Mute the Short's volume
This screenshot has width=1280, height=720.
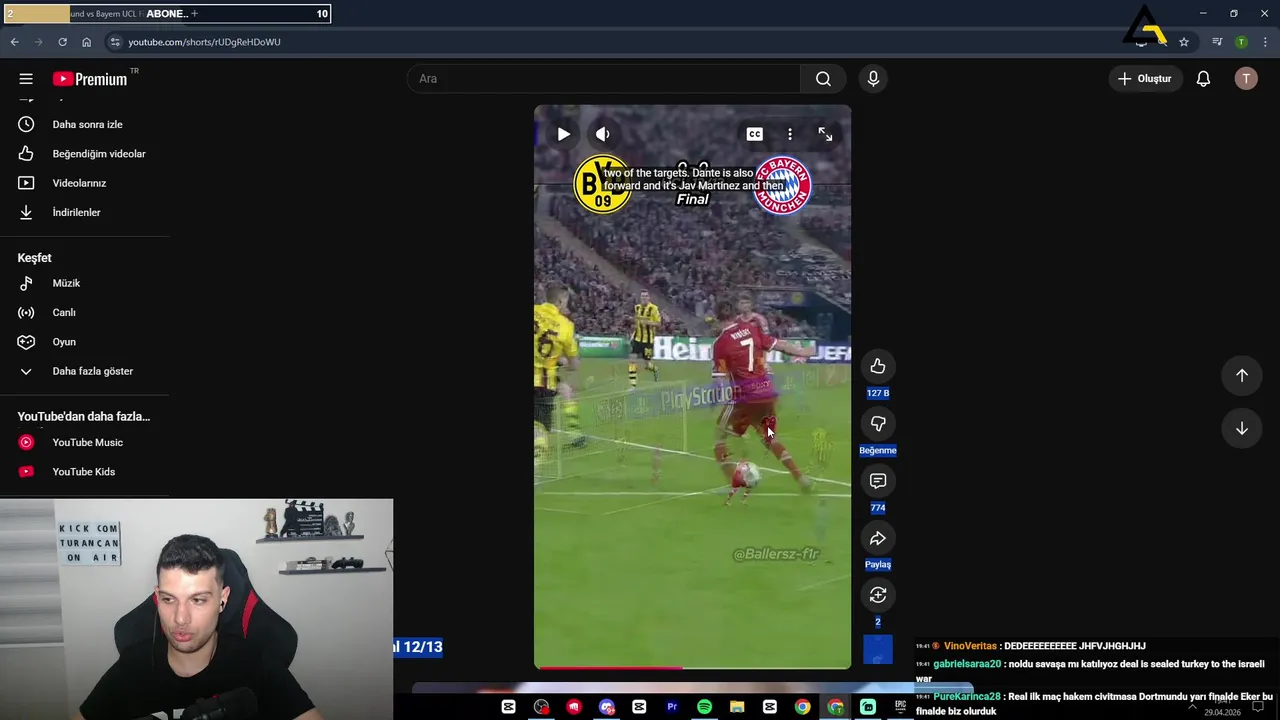click(602, 134)
